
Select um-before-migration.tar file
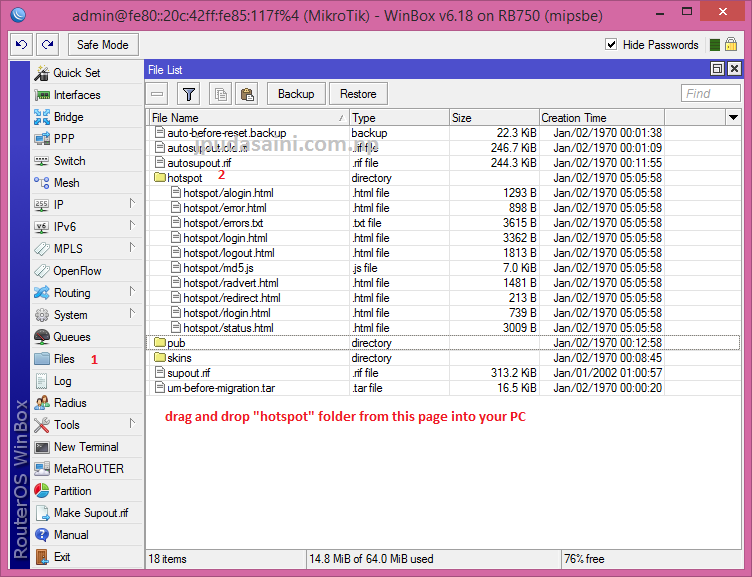pyautogui.click(x=443, y=388)
